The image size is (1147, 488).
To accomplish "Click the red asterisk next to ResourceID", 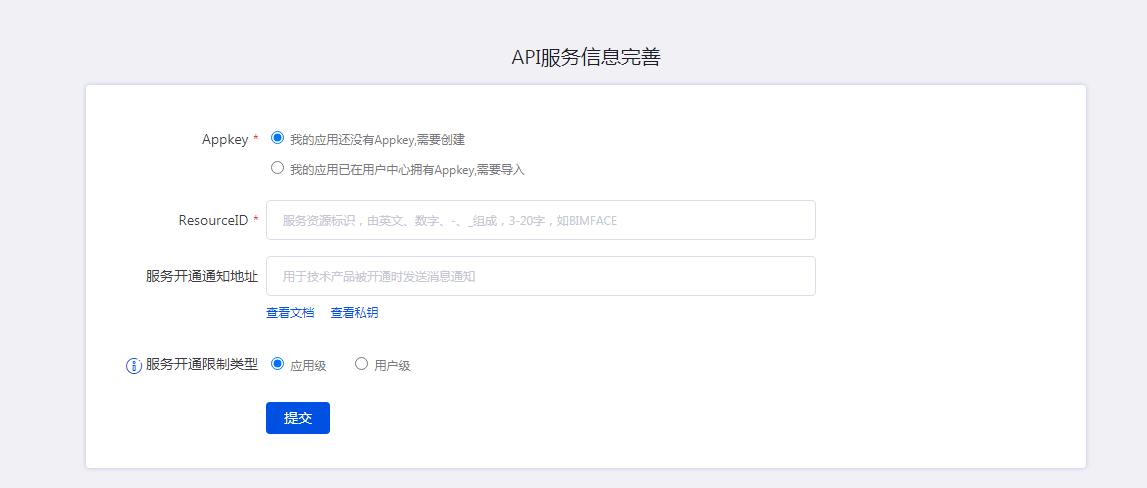I will (x=256, y=220).
